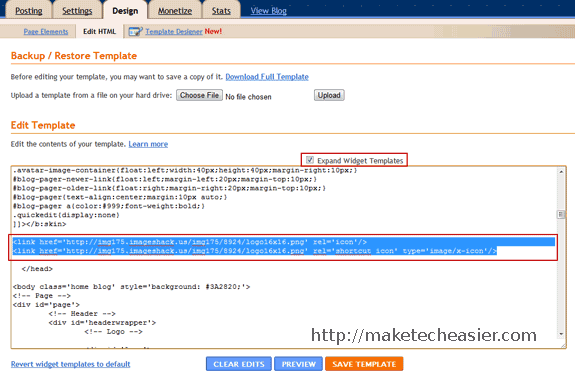Image resolution: width=575 pixels, height=376 pixels.
Task: Click the link rel='shortcut icon' line
Action: coord(255,251)
